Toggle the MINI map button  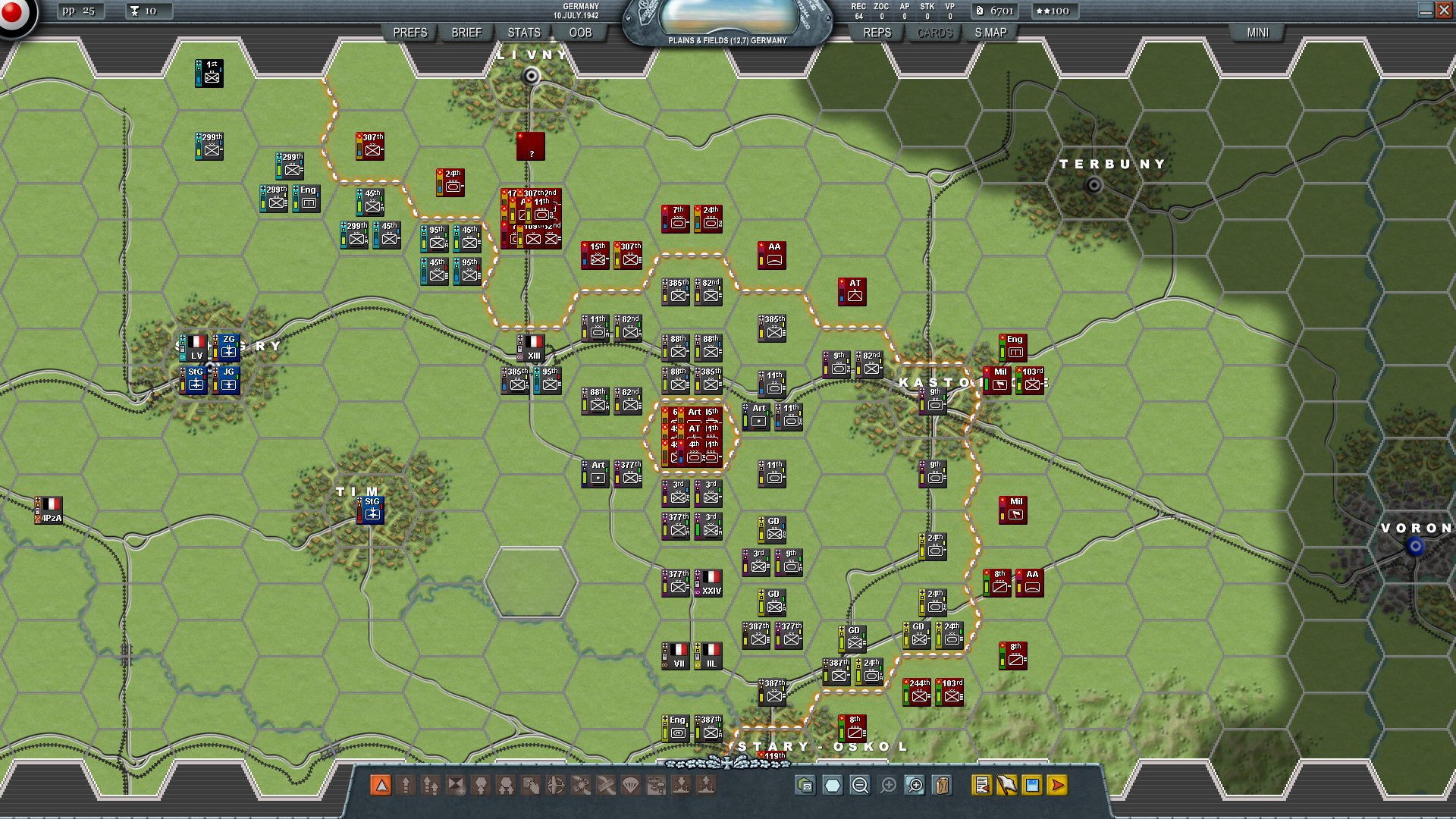point(1258,33)
